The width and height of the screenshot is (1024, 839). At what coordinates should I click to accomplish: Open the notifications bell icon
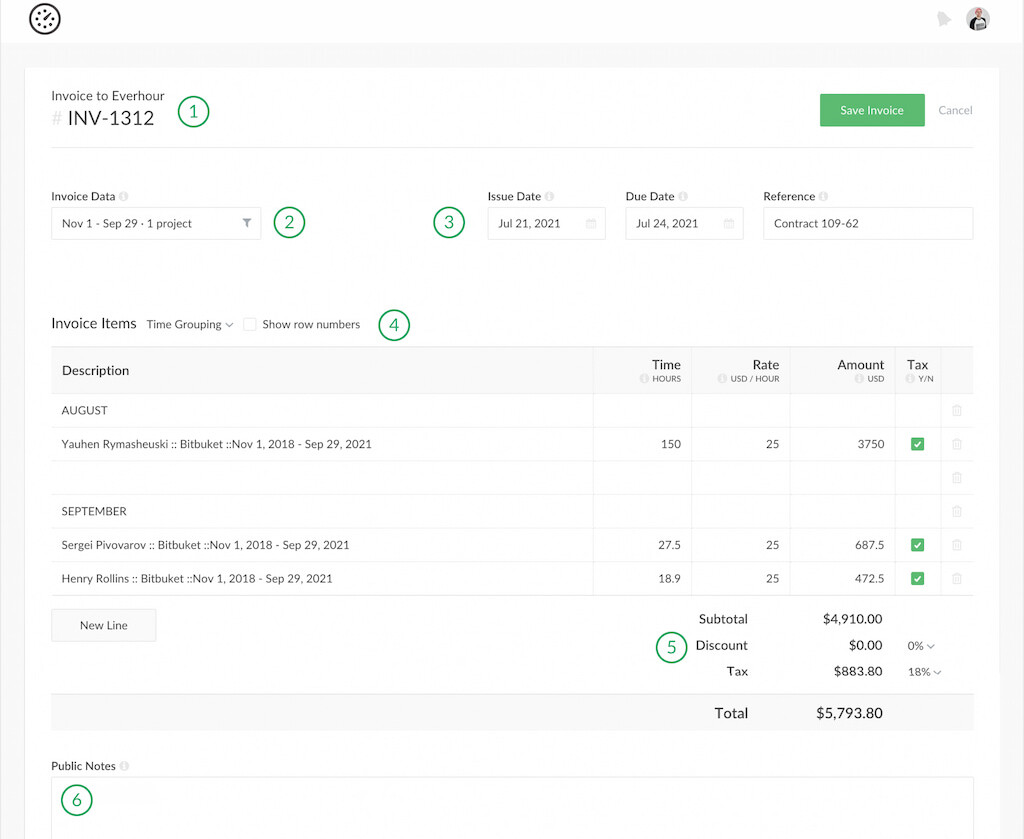[943, 19]
